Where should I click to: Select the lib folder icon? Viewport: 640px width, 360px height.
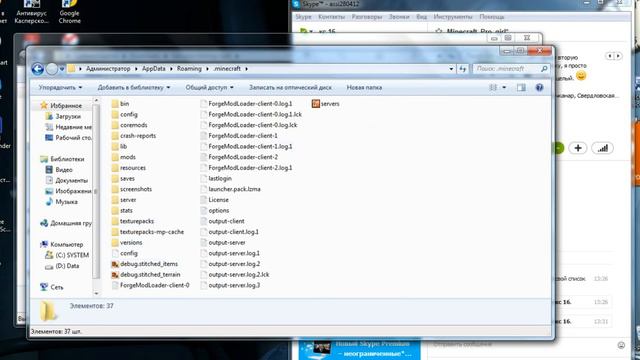[115, 146]
